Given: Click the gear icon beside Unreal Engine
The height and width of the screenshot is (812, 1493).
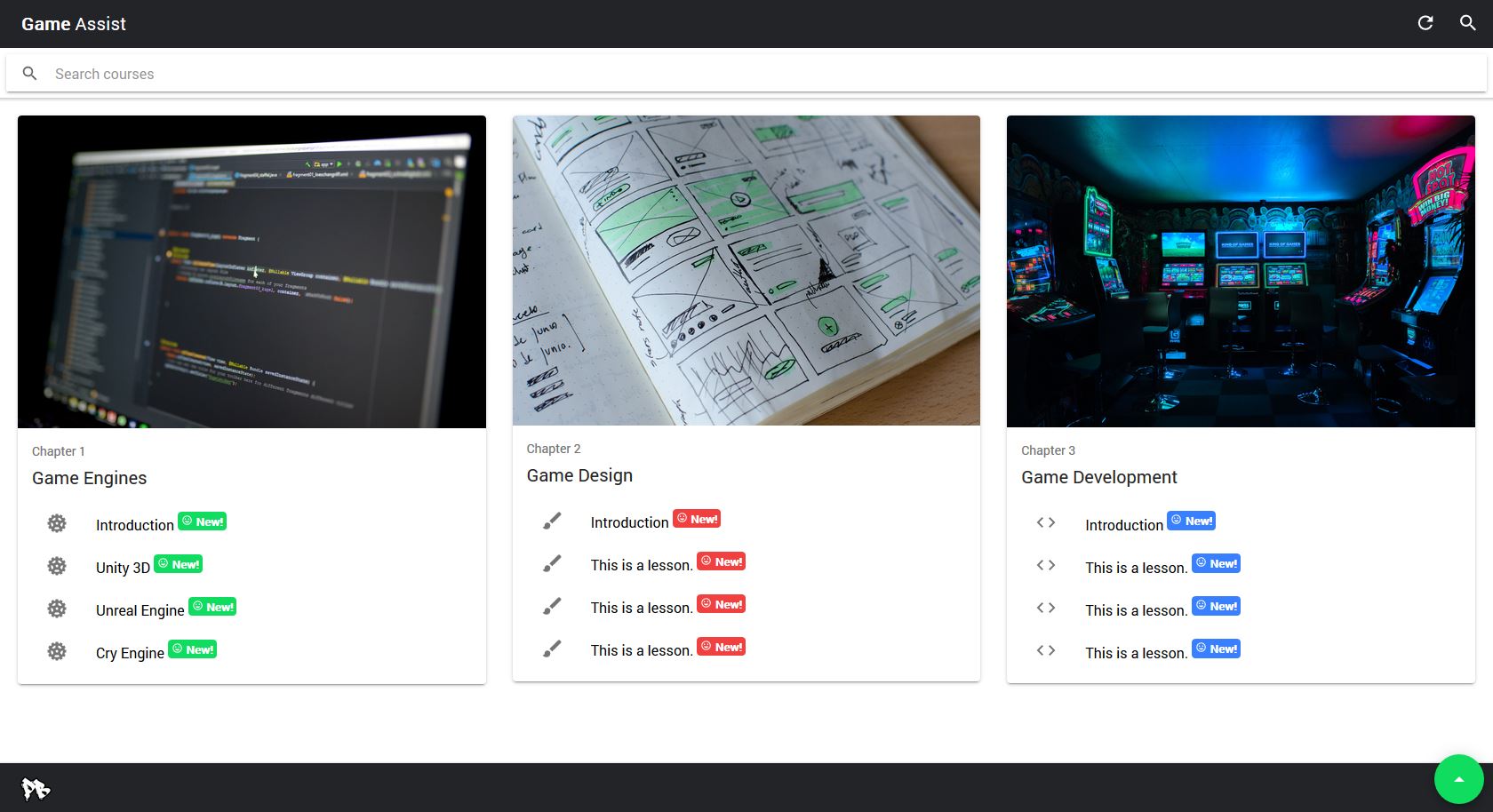Looking at the screenshot, I should 57,609.
